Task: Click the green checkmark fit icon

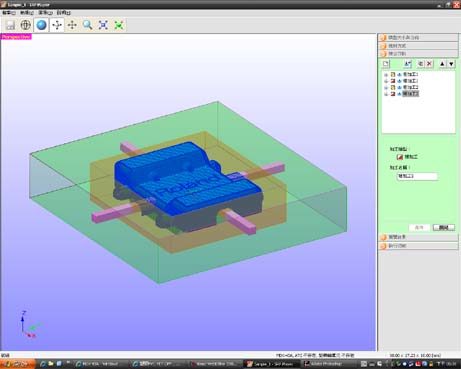Action: (x=119, y=25)
